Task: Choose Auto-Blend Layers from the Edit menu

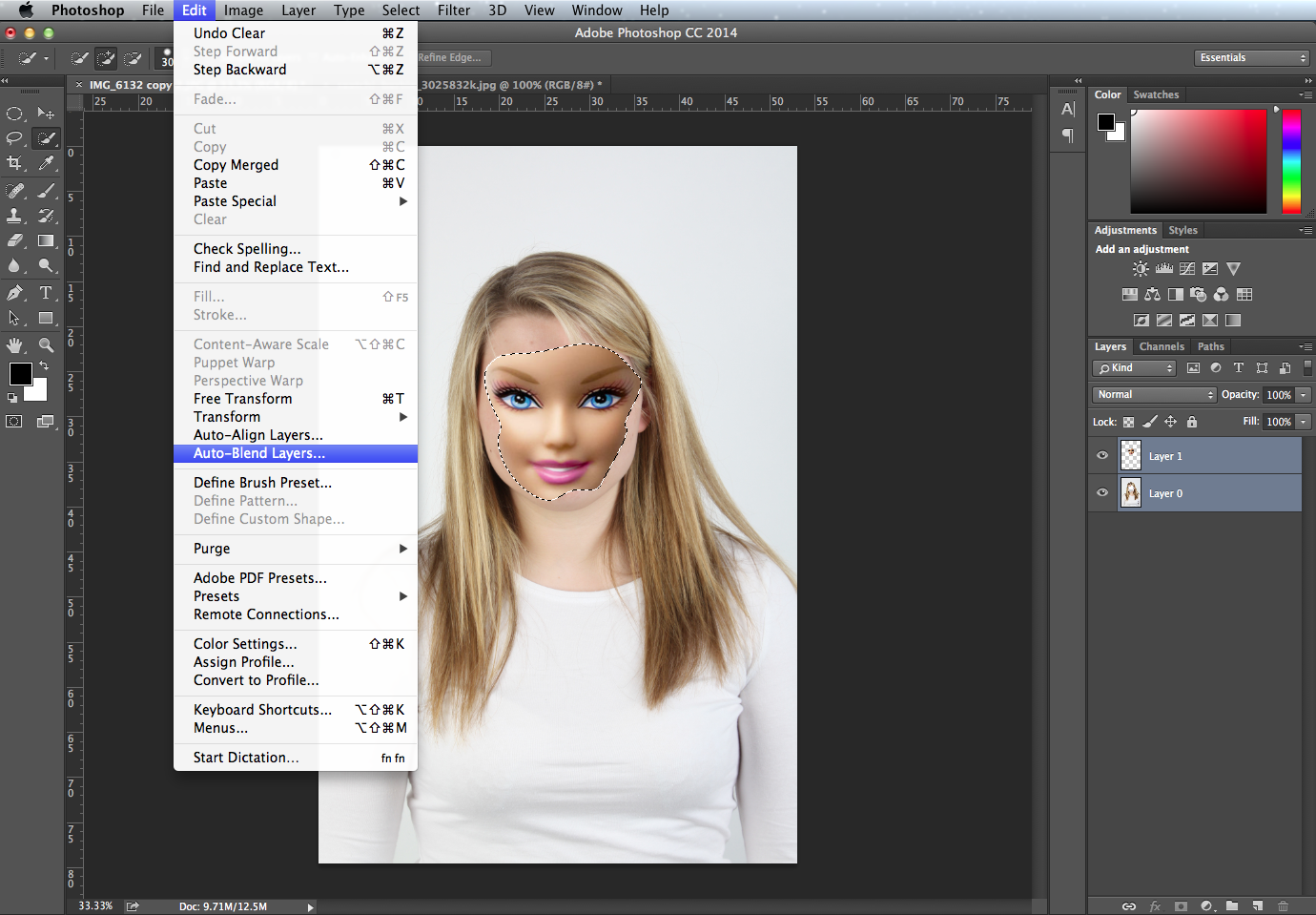Action: coord(259,453)
